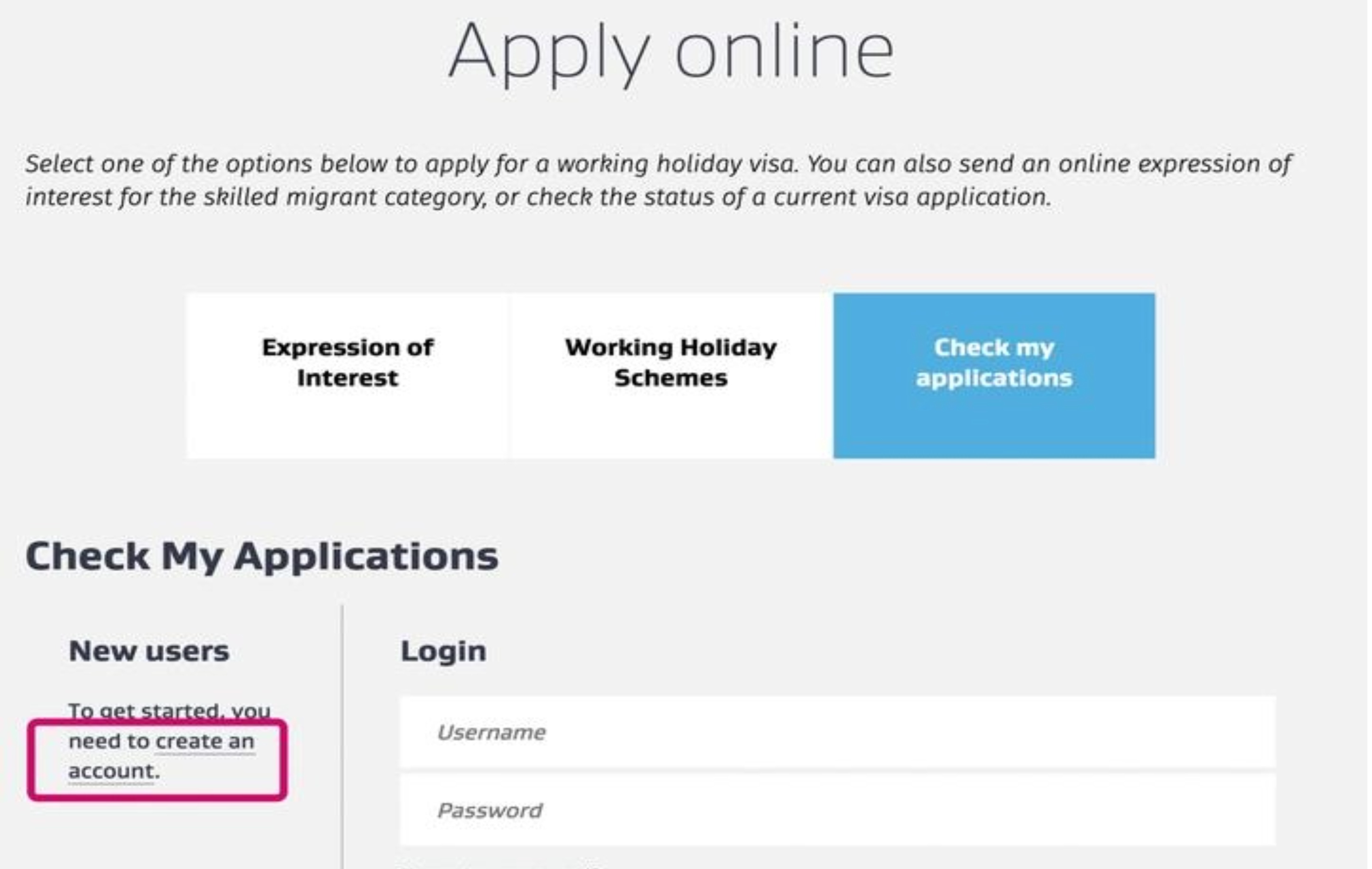This screenshot has width=1372, height=869.
Task: Click inside the pink highlighted box
Action: pos(157,760)
